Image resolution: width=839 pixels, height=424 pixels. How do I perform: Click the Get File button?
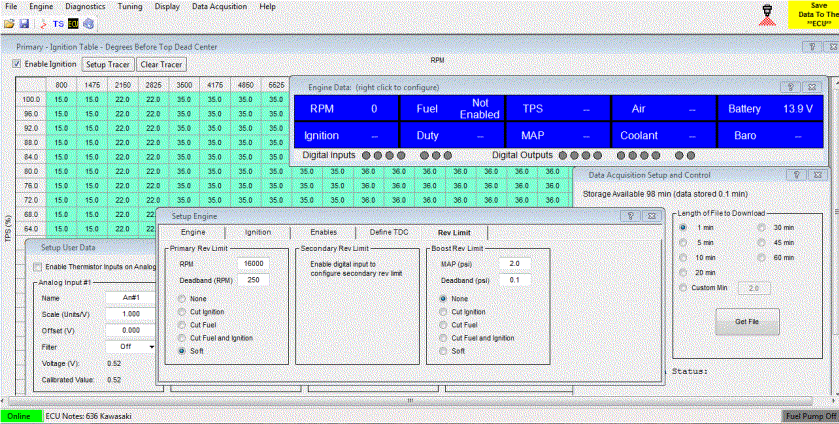[x=747, y=322]
